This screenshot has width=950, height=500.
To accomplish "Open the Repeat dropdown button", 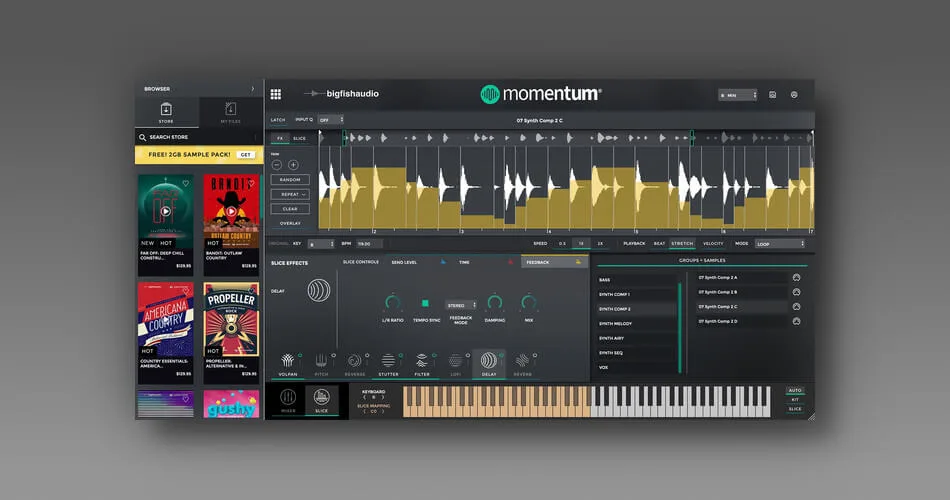I will (290, 194).
